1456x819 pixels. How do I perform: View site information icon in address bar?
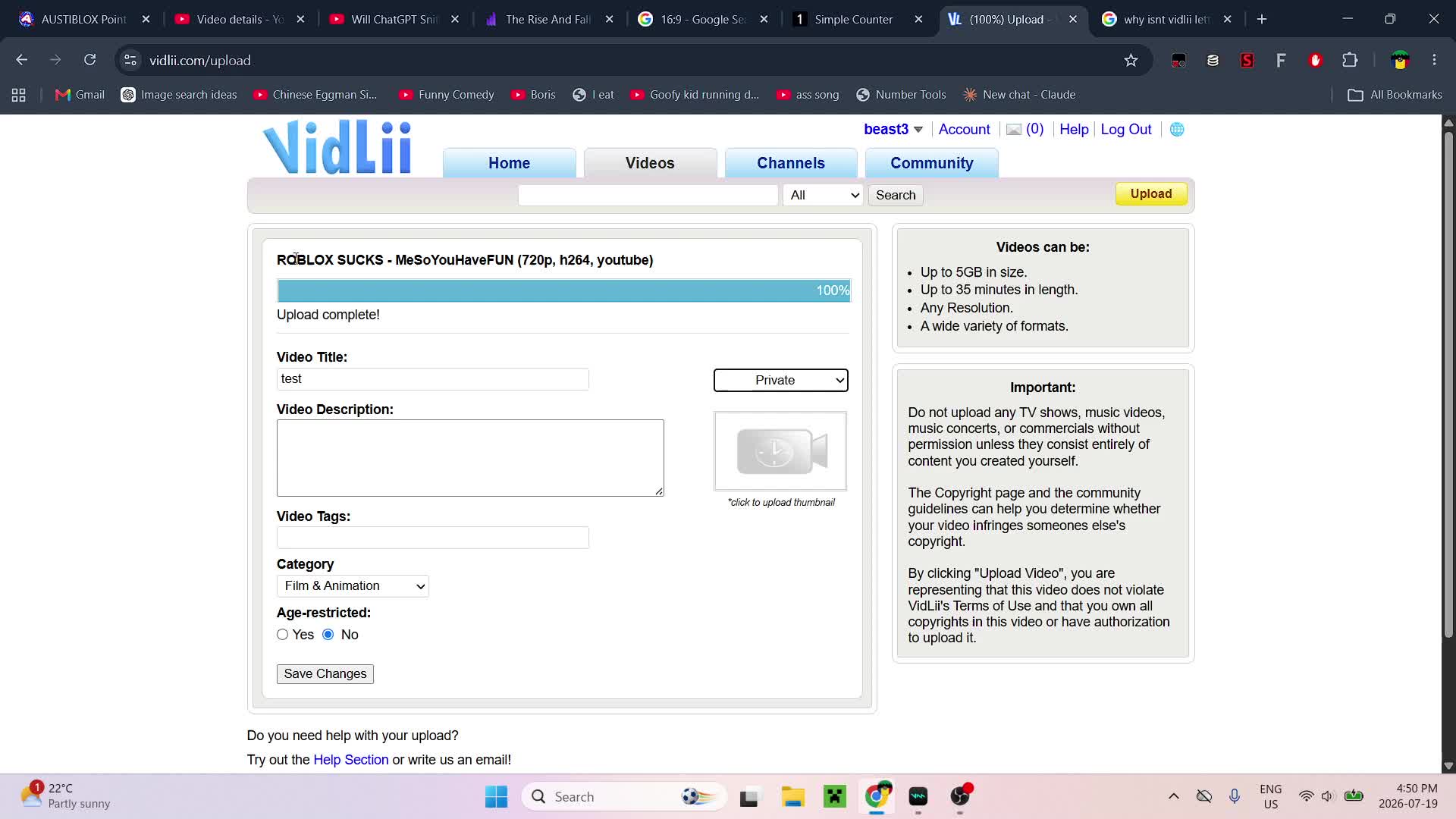point(130,60)
